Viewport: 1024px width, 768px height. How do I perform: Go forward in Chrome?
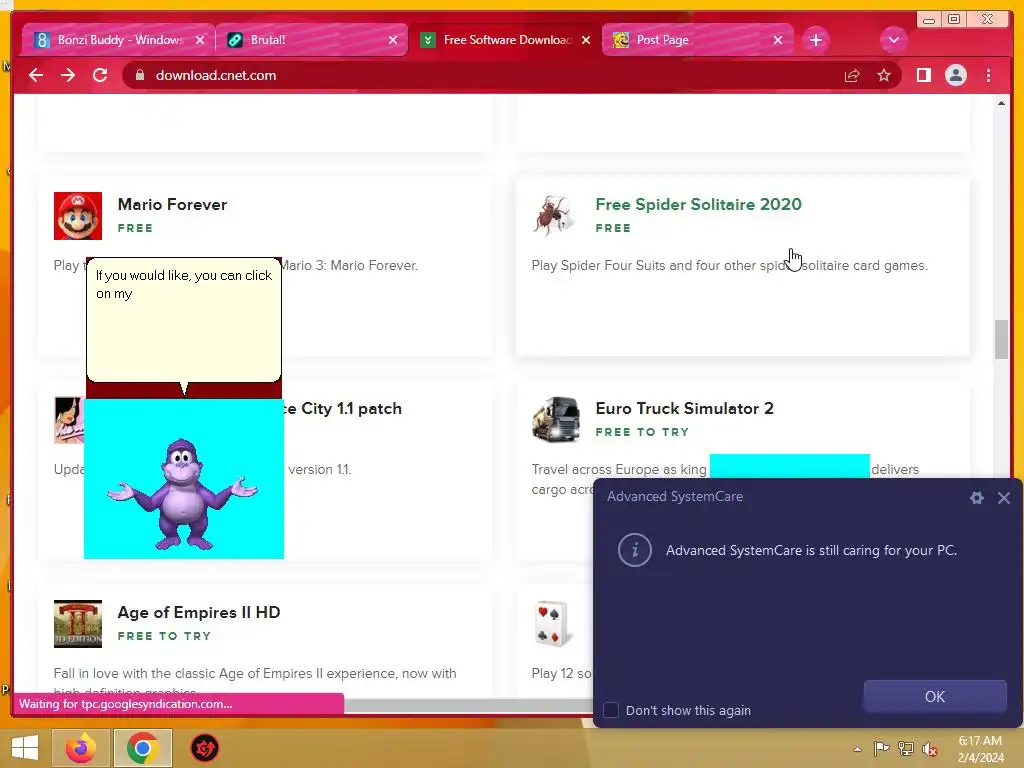click(68, 75)
